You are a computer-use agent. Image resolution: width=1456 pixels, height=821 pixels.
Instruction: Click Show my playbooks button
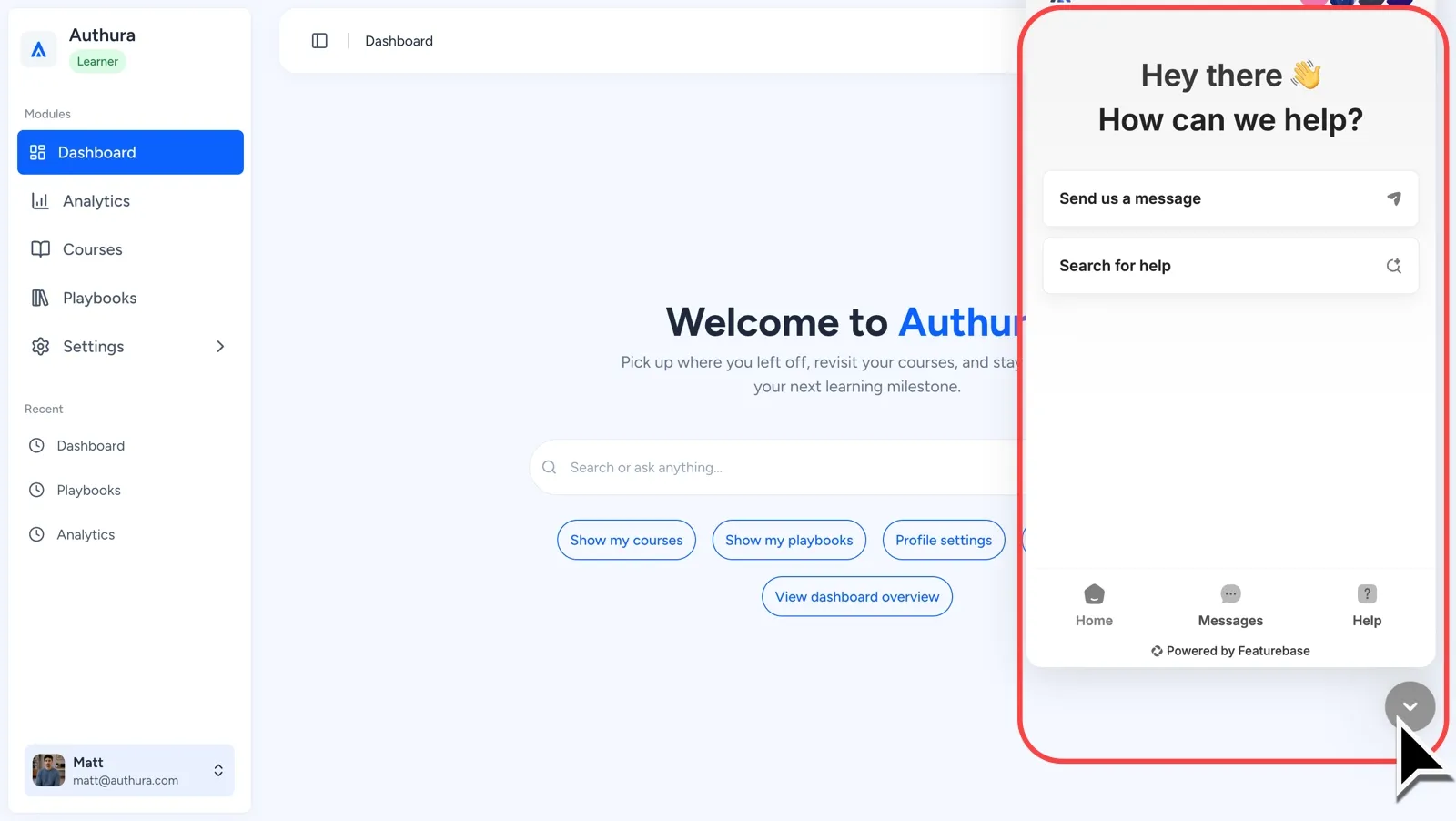click(789, 541)
